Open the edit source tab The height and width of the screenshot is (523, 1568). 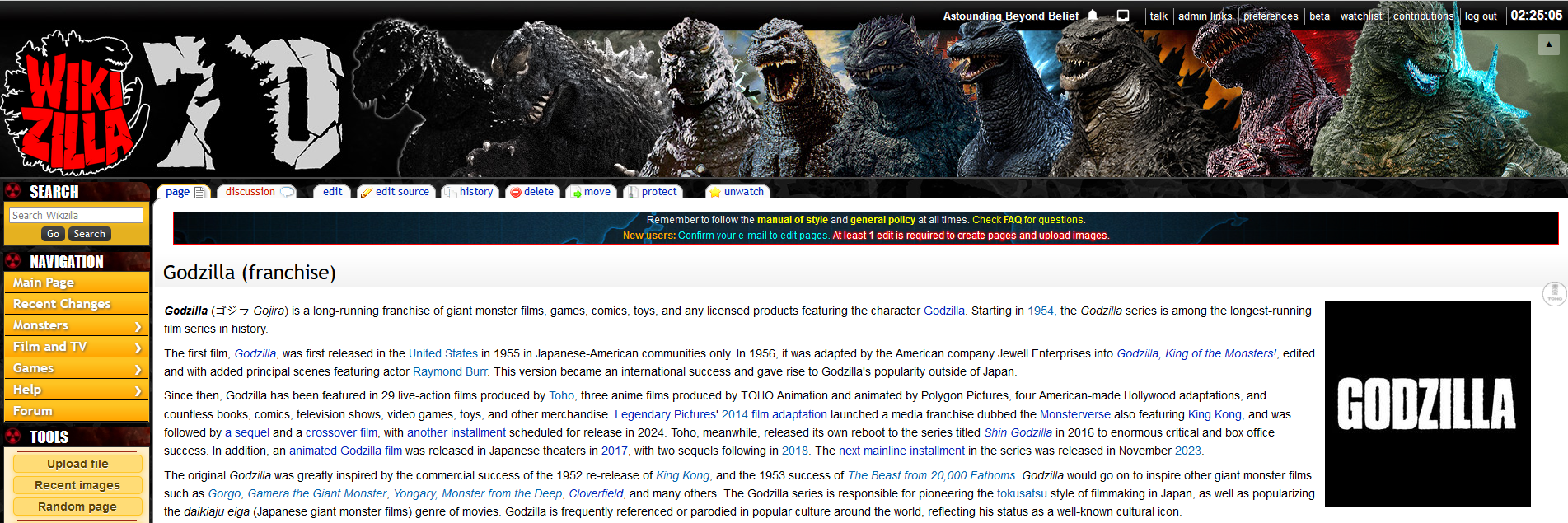(396, 192)
